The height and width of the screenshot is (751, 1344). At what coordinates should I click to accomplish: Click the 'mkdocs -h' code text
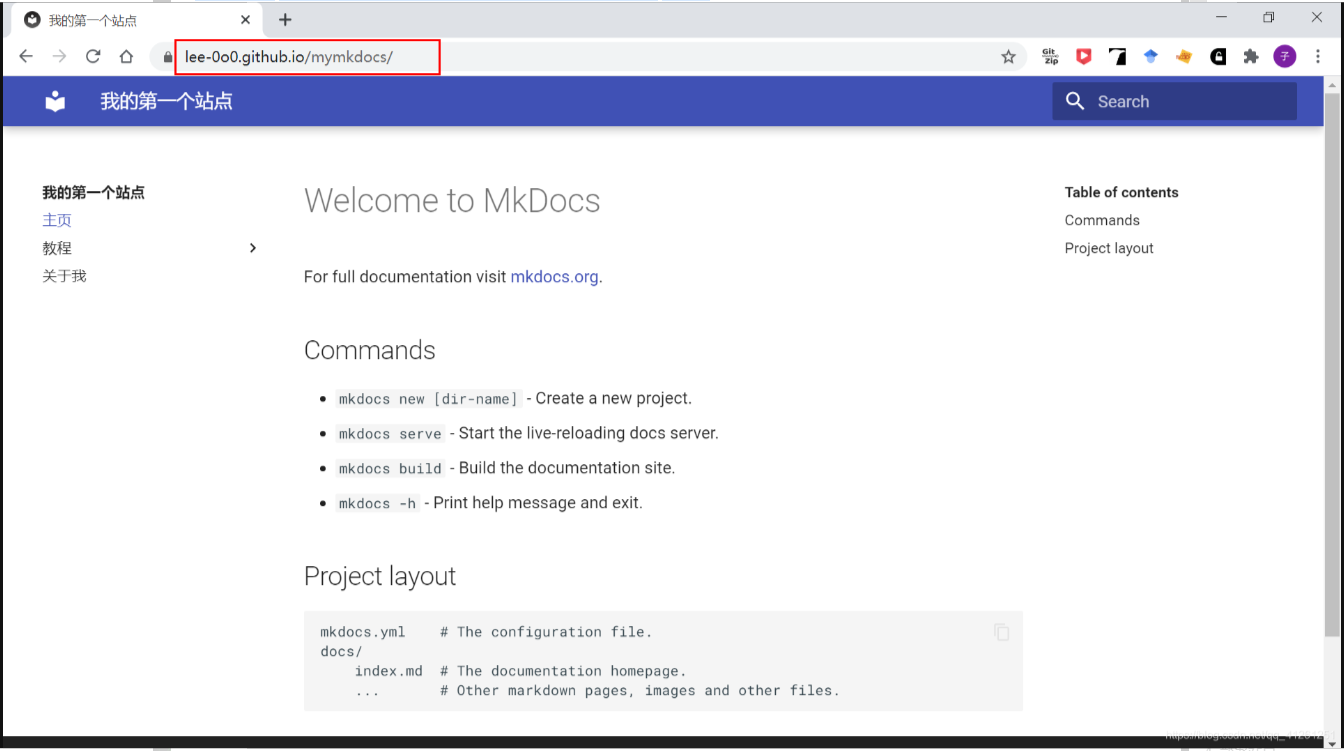377,503
